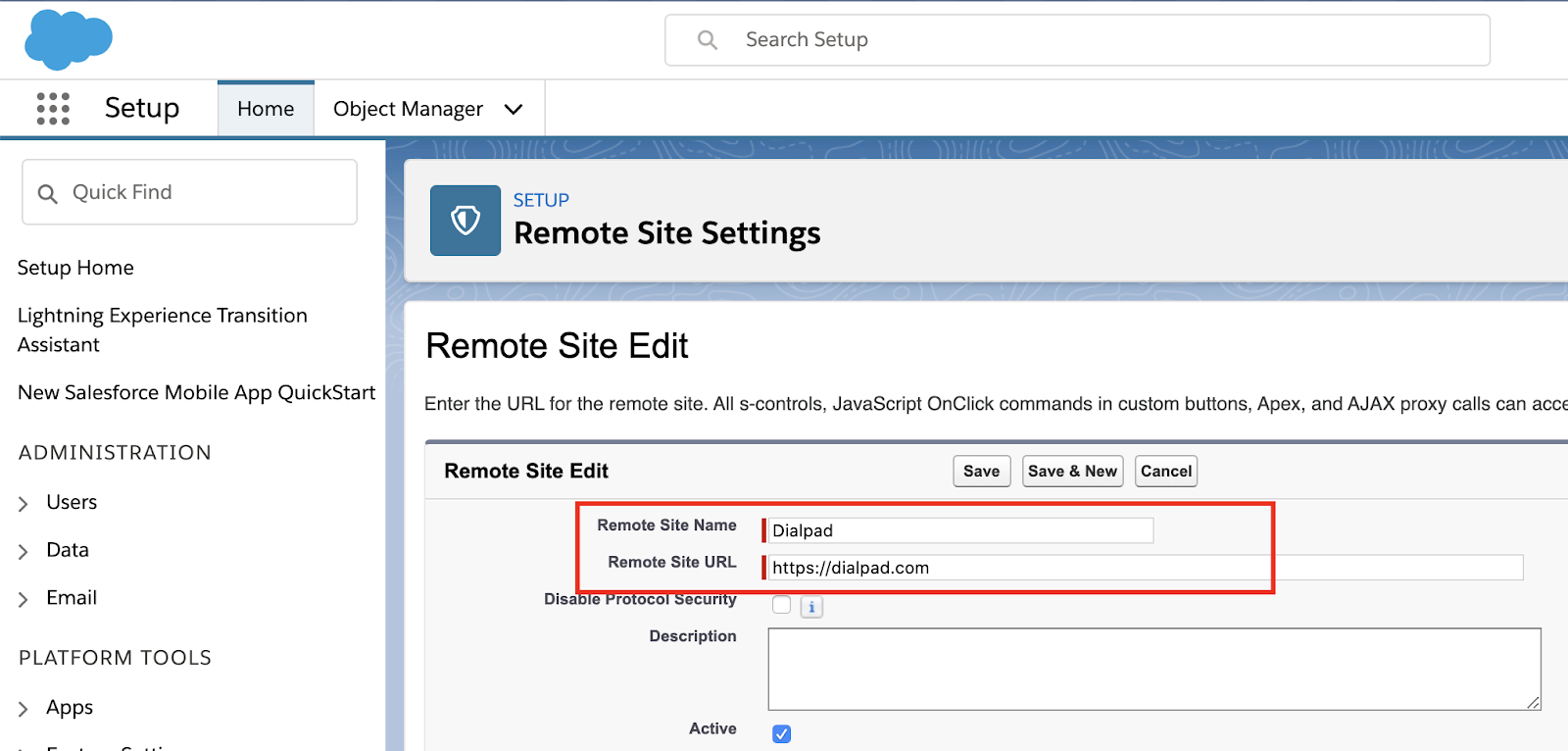The image size is (1568, 751).
Task: Click the magnifier icon in Search Setup
Action: coord(708,40)
